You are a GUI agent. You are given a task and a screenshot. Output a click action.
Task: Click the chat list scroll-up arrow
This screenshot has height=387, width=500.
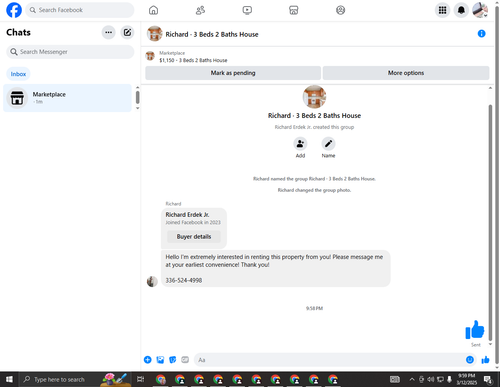coord(137,87)
